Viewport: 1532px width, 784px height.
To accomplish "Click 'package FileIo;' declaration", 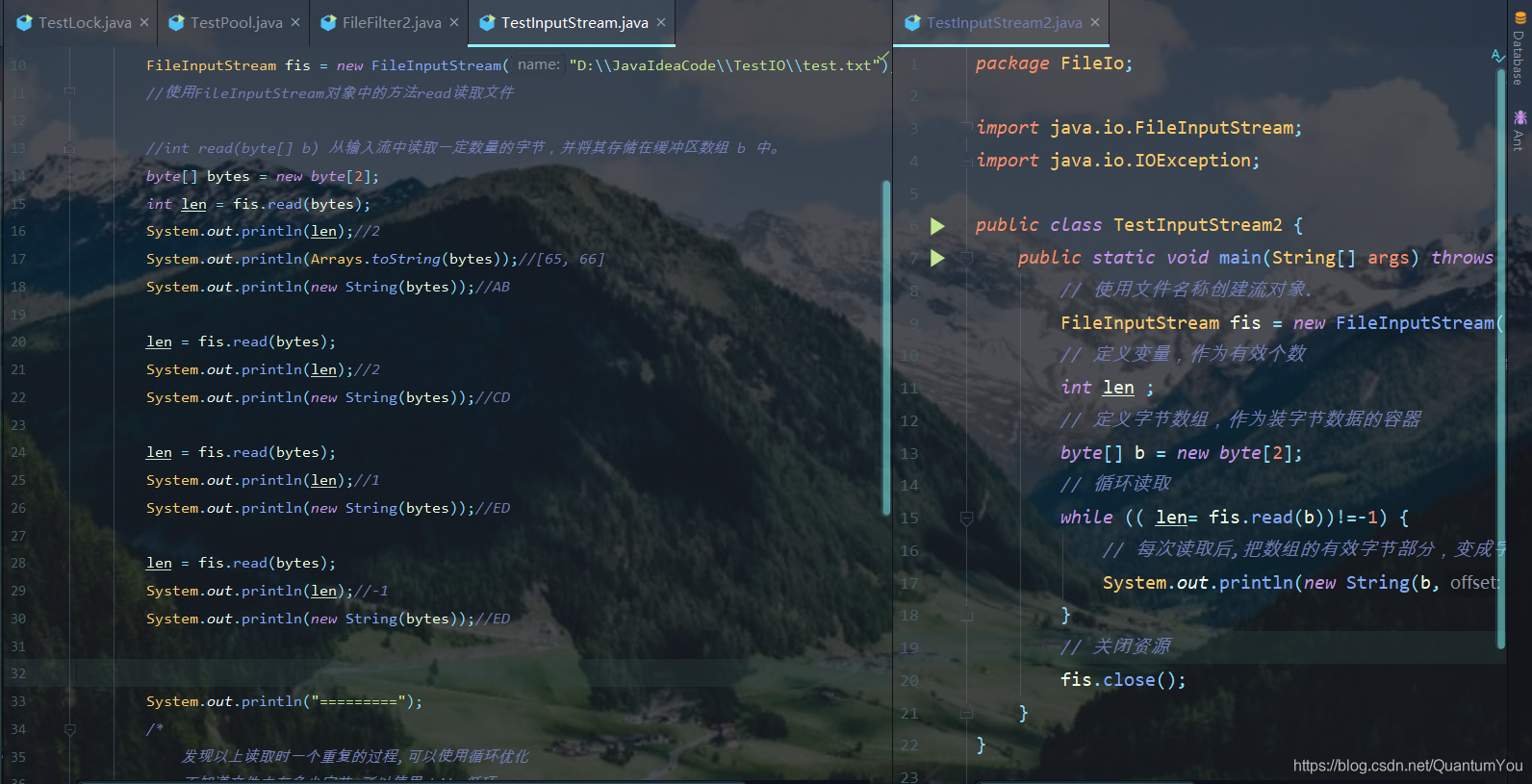I will coord(1054,63).
